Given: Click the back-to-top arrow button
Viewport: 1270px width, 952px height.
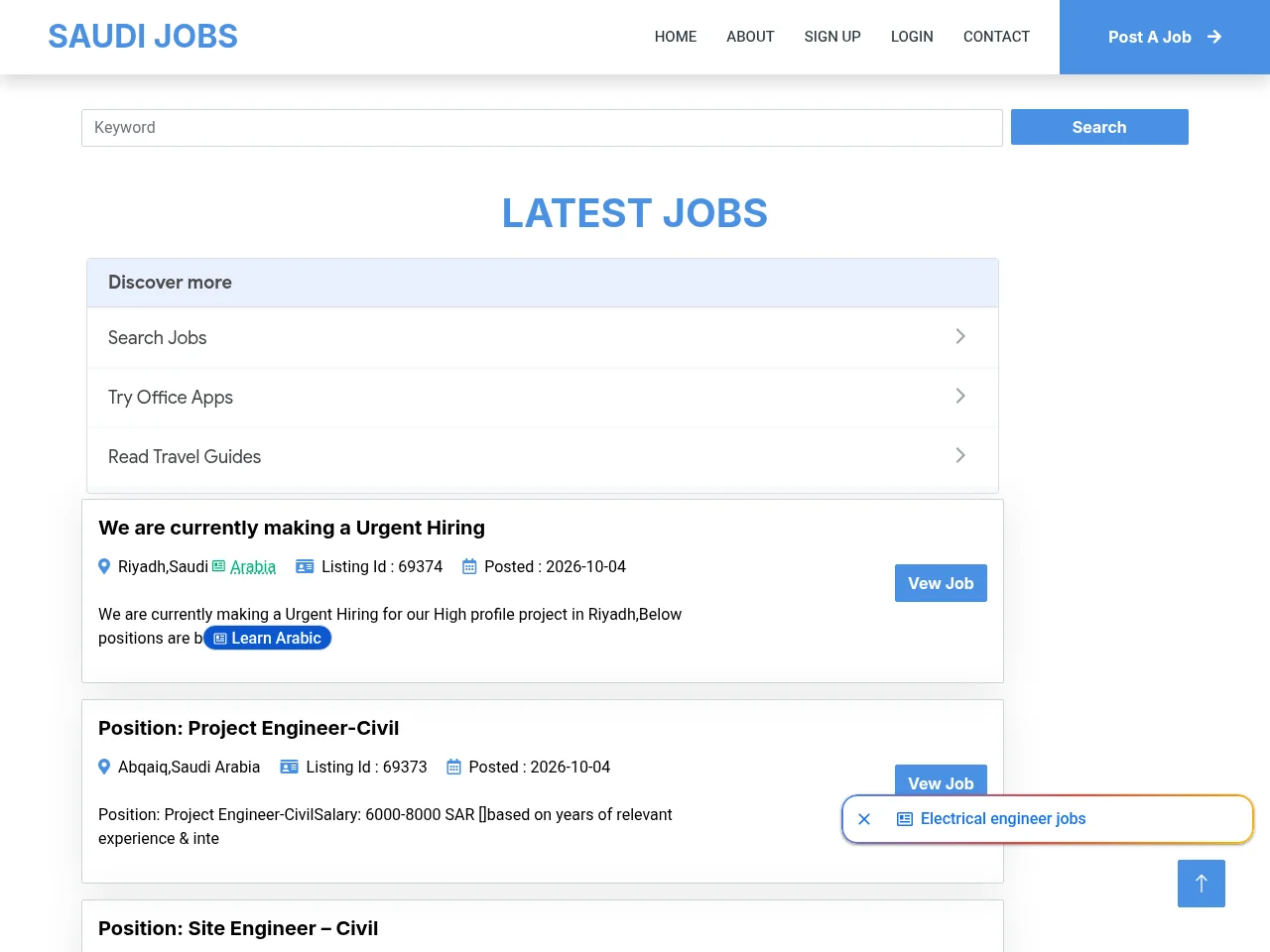Looking at the screenshot, I should pos(1202,884).
